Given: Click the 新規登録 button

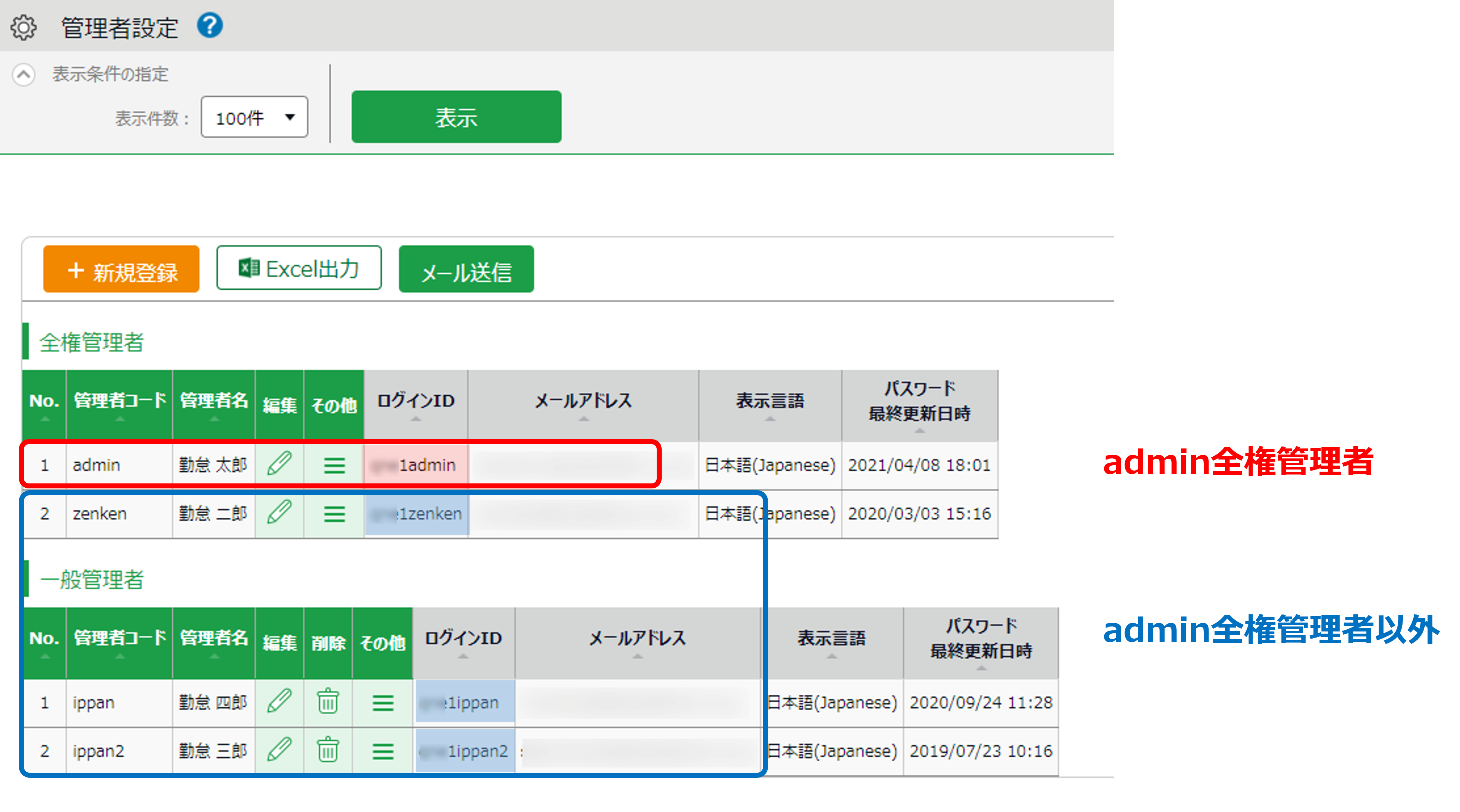Looking at the screenshot, I should pos(121,270).
